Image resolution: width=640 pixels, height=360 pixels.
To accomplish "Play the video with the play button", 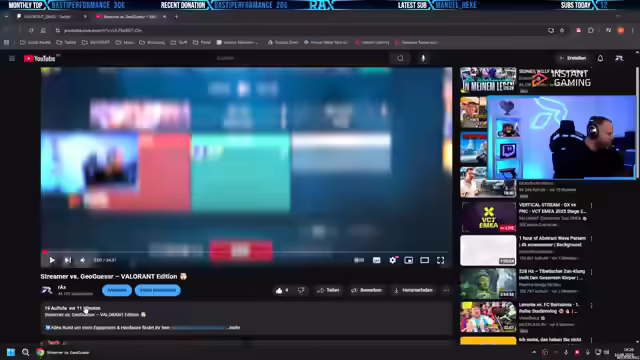I will click(52, 260).
